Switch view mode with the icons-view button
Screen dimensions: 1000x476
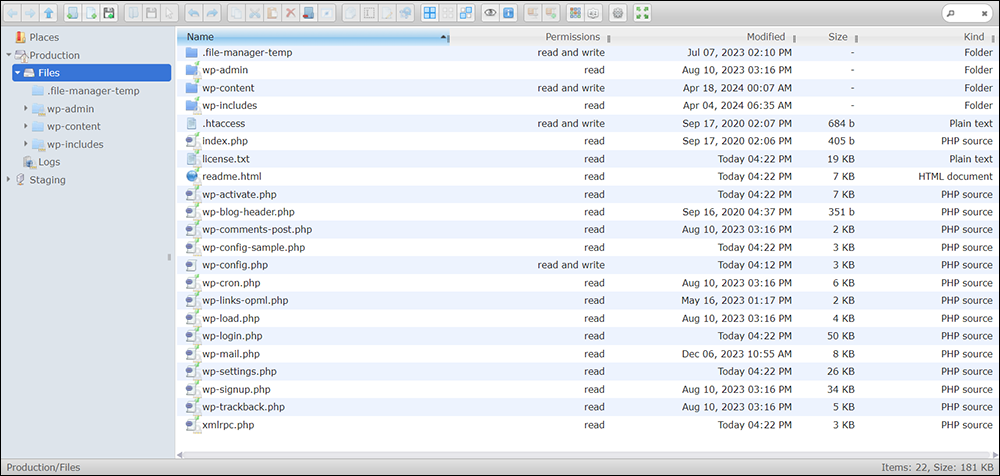575,12
